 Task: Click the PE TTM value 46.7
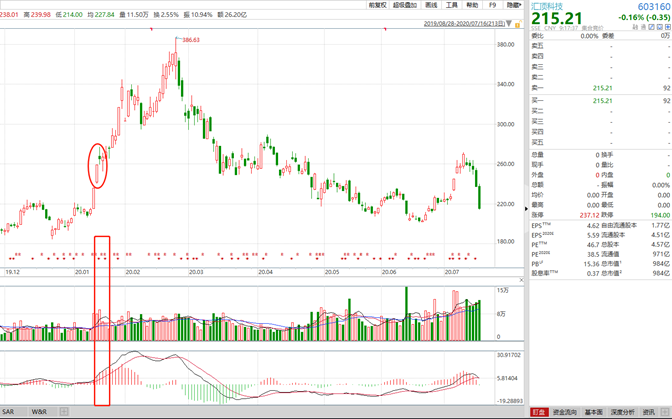(593, 245)
